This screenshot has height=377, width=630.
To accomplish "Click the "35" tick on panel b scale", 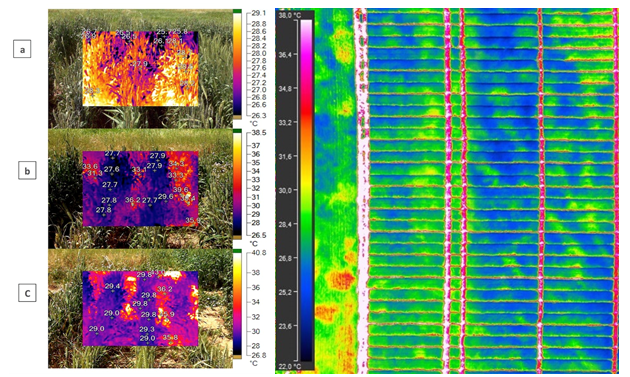I will coord(256,163).
